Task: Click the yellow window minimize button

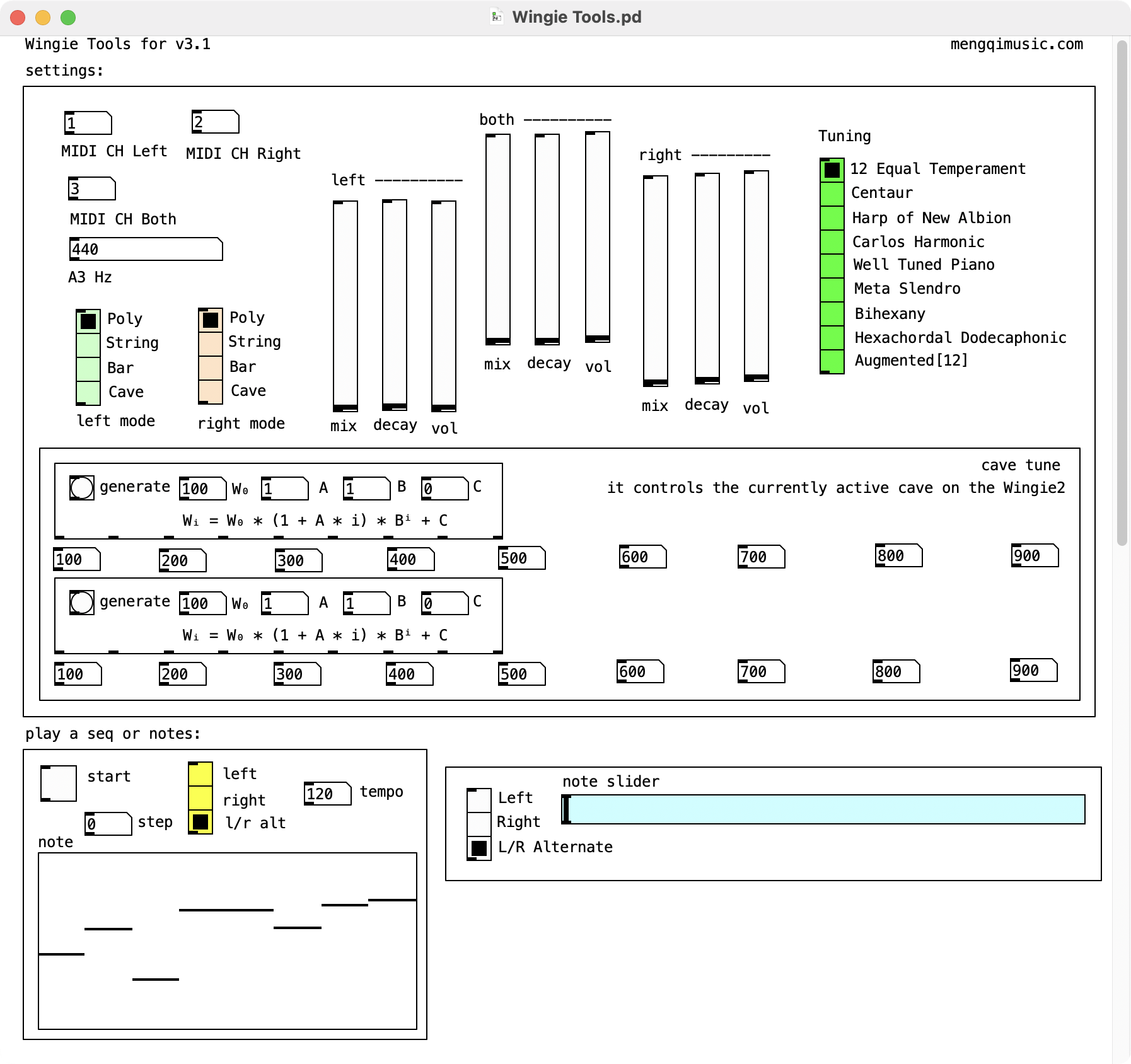Action: [43, 18]
